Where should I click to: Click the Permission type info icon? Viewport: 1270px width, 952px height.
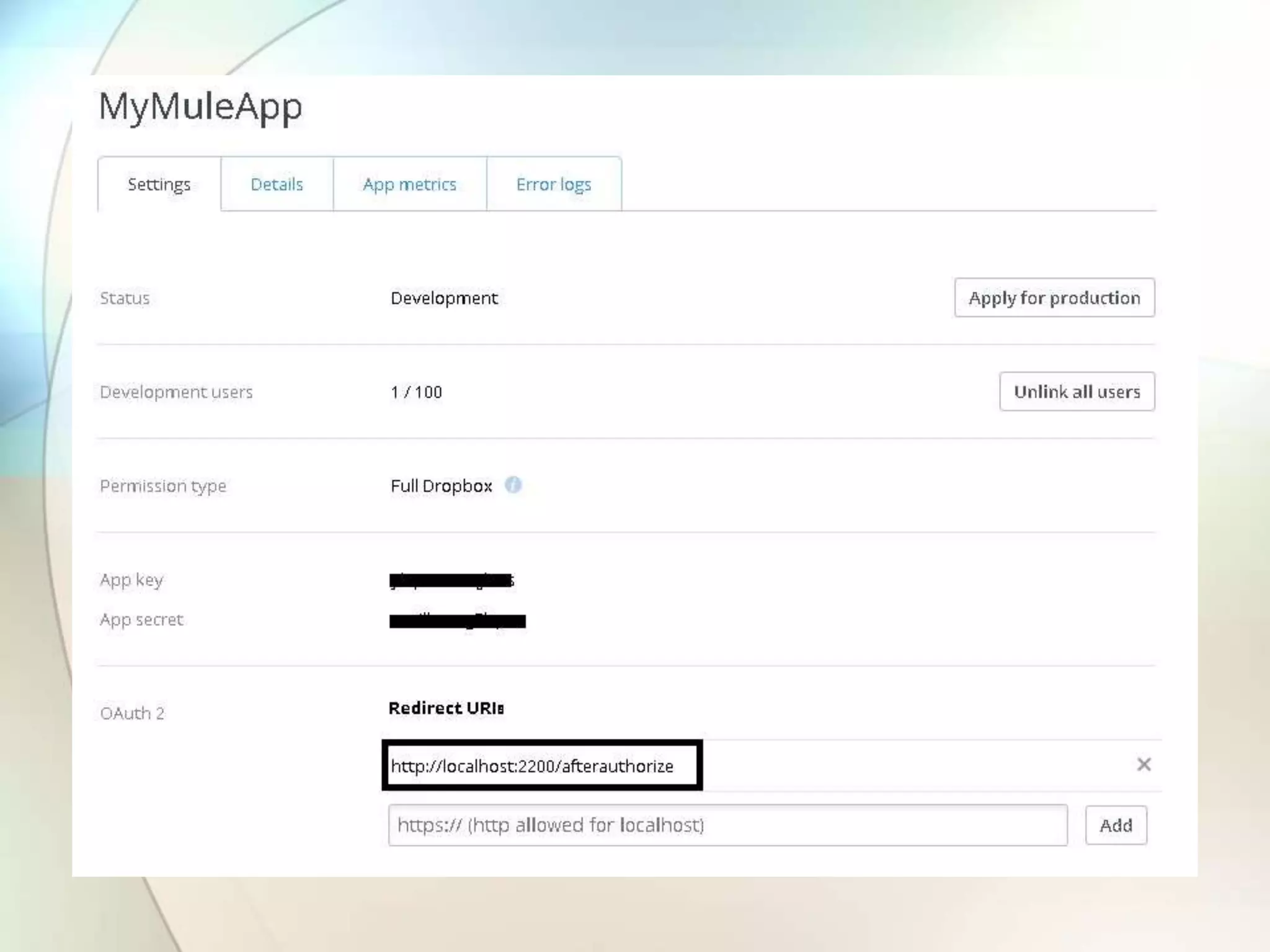(513, 485)
